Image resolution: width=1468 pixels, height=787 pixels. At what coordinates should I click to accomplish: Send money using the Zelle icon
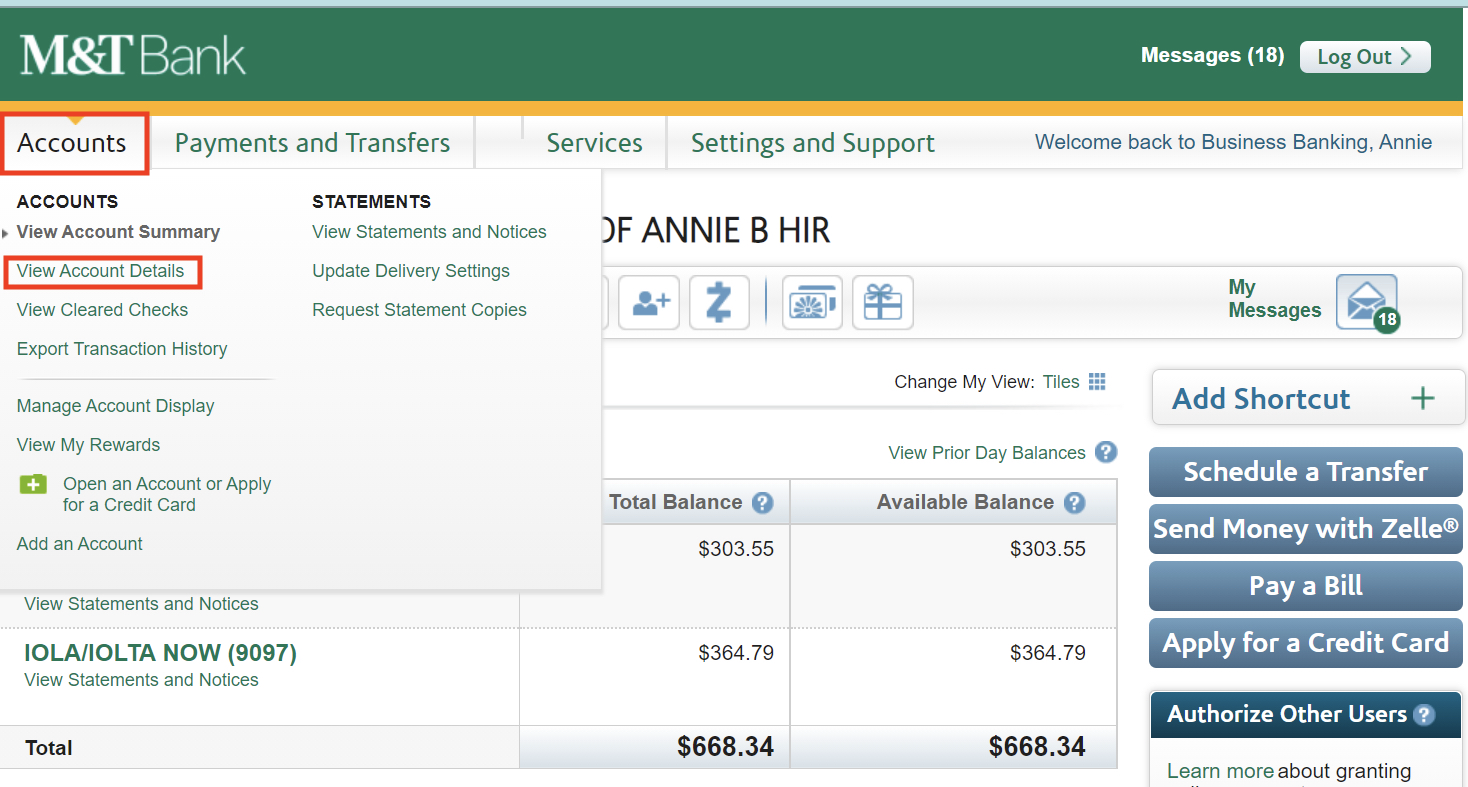pyautogui.click(x=719, y=302)
